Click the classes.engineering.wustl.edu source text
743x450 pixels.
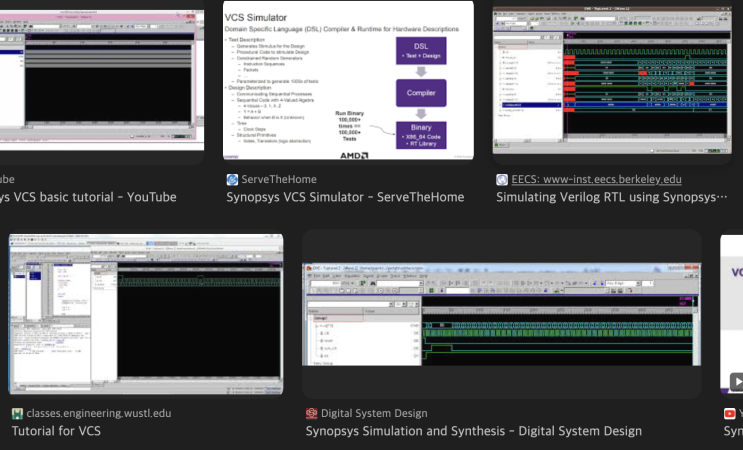(x=99, y=414)
